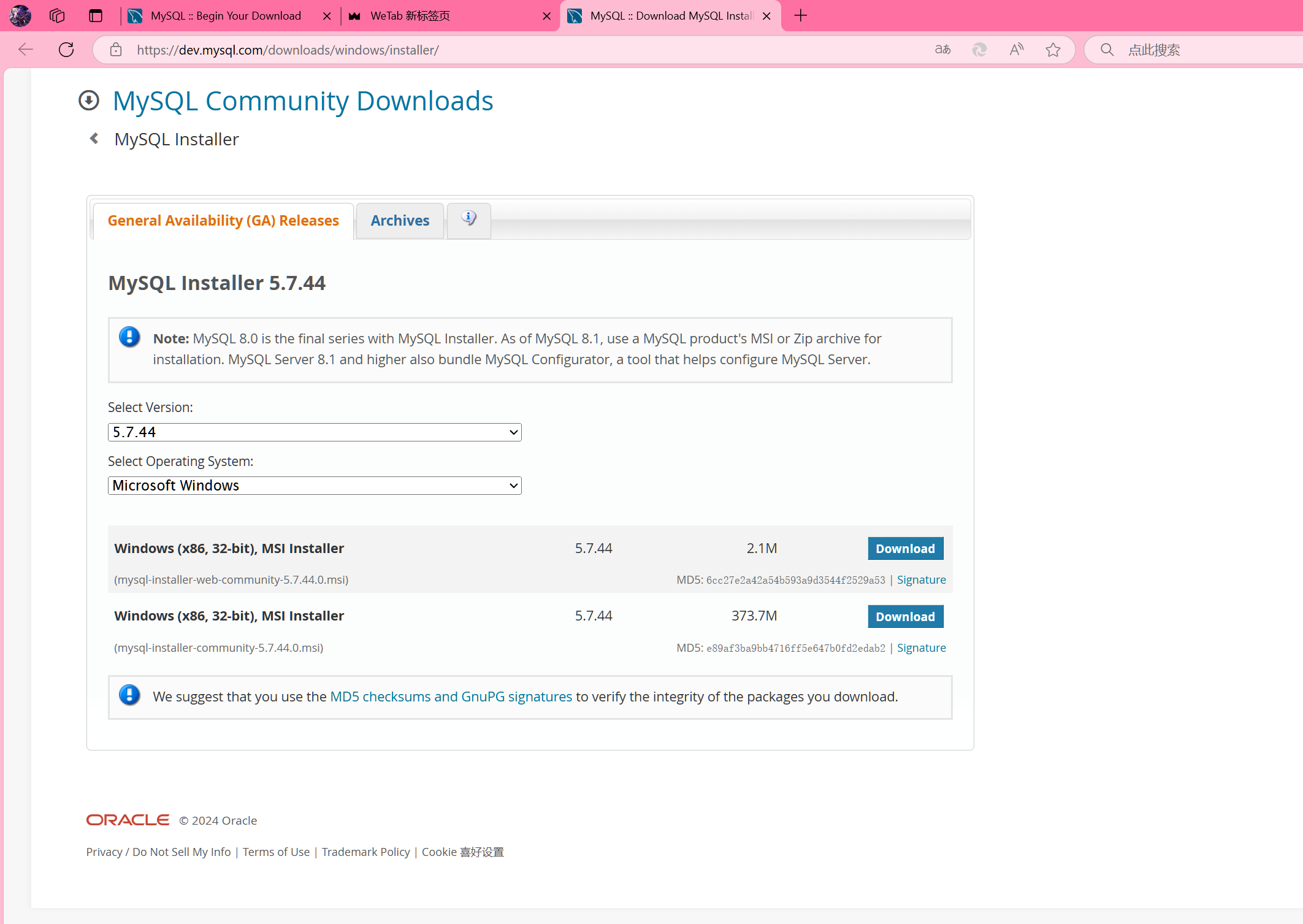
Task: Switch to the Archives tab
Action: [400, 221]
